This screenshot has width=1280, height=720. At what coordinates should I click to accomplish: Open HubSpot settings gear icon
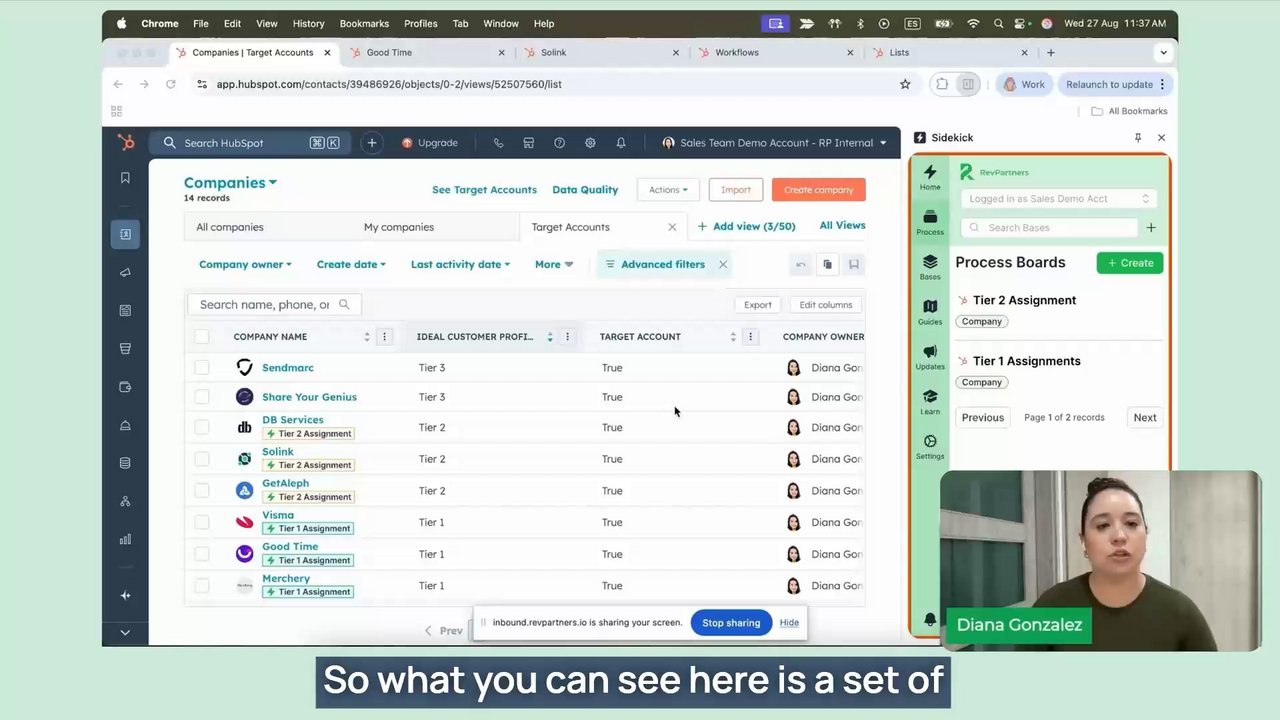pyautogui.click(x=590, y=143)
